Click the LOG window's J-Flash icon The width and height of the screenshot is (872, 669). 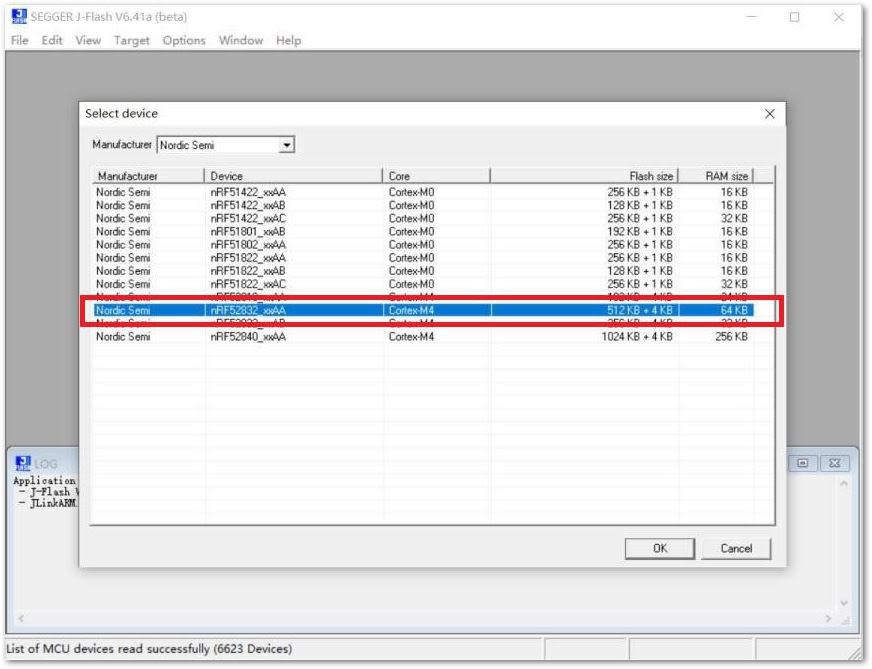[23, 463]
